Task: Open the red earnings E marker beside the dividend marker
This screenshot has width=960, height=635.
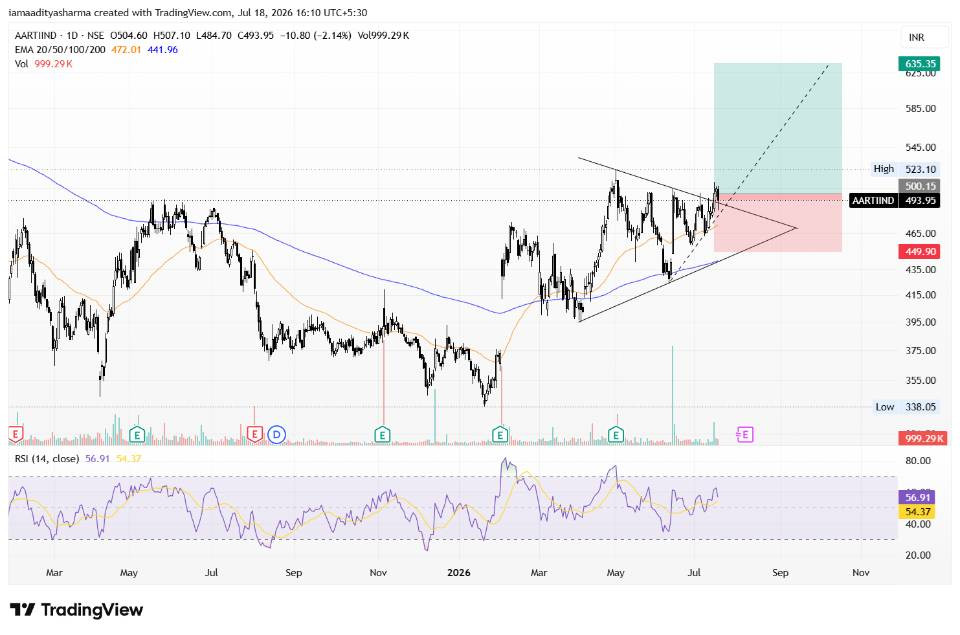Action: click(255, 435)
